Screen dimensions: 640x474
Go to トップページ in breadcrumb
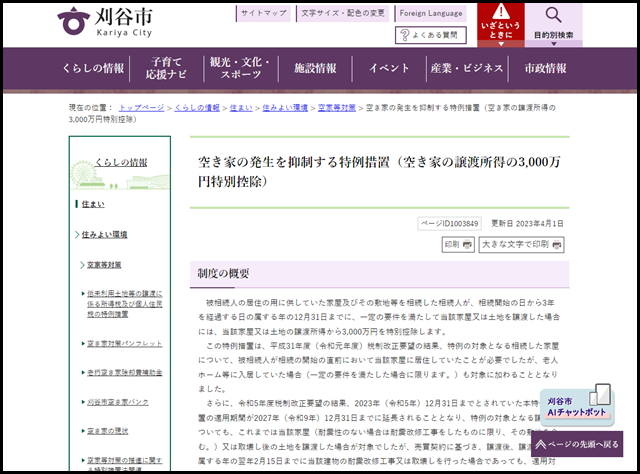point(142,106)
